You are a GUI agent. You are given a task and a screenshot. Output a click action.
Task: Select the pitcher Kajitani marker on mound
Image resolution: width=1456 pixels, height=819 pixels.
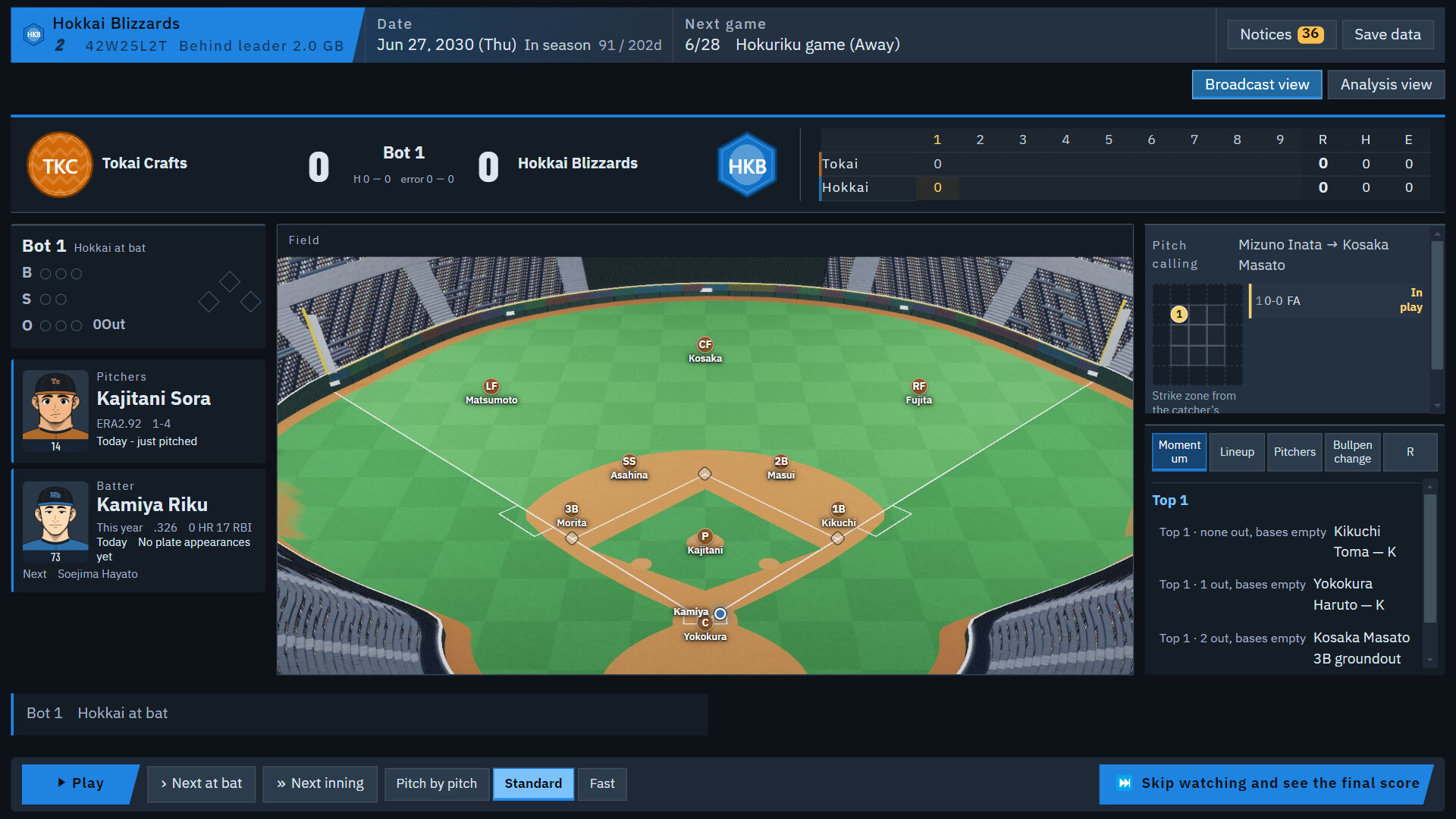pos(705,536)
